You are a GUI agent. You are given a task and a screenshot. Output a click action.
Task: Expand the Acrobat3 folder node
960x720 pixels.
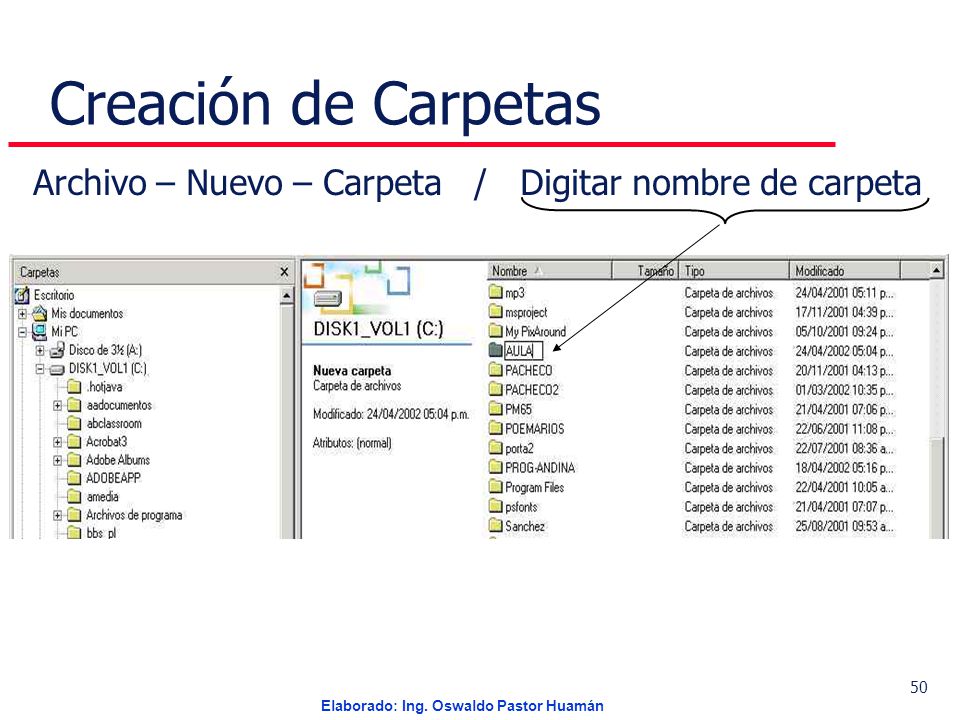[58, 442]
